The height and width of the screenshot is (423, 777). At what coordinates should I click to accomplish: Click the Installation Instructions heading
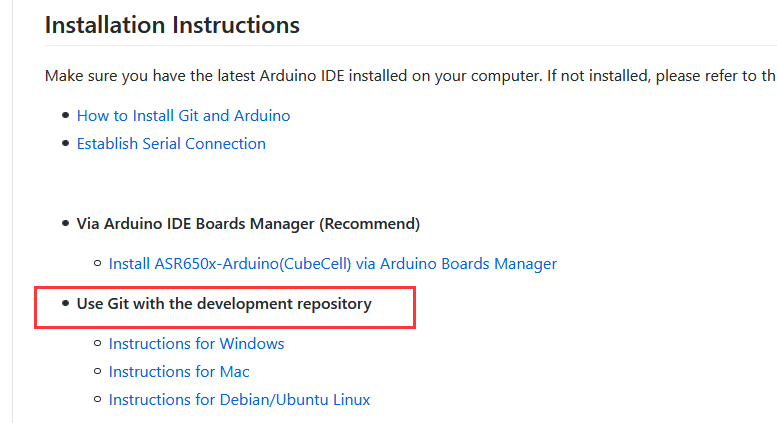172,25
